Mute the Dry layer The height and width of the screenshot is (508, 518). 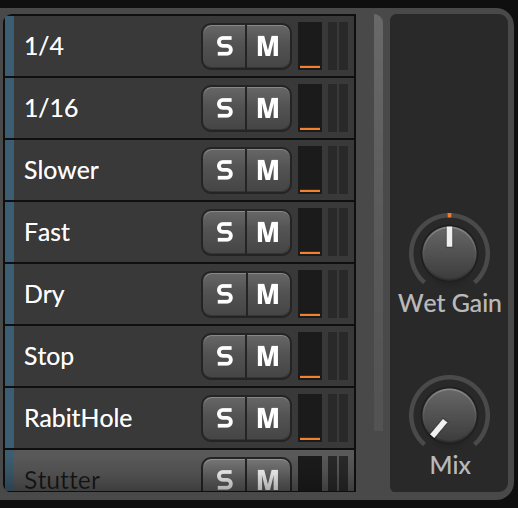click(268, 294)
